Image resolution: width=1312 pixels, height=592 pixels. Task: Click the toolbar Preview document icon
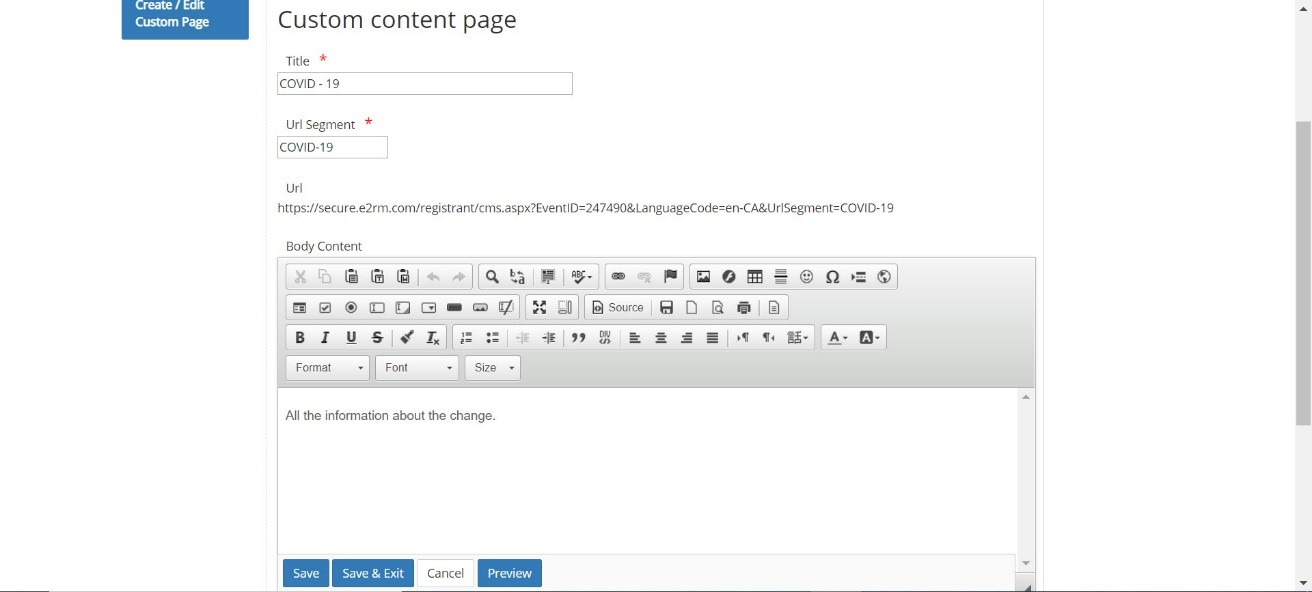717,307
